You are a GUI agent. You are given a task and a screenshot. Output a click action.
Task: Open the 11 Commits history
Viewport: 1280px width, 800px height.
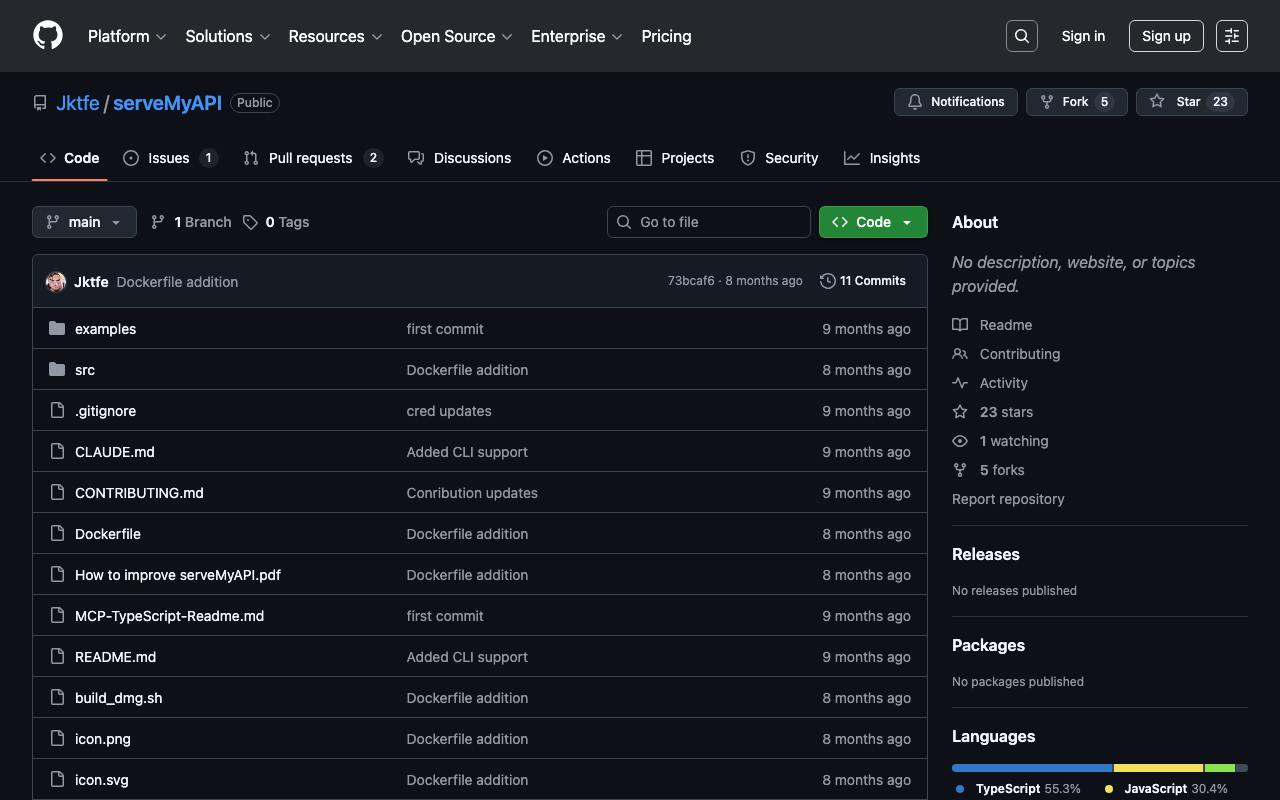862,281
